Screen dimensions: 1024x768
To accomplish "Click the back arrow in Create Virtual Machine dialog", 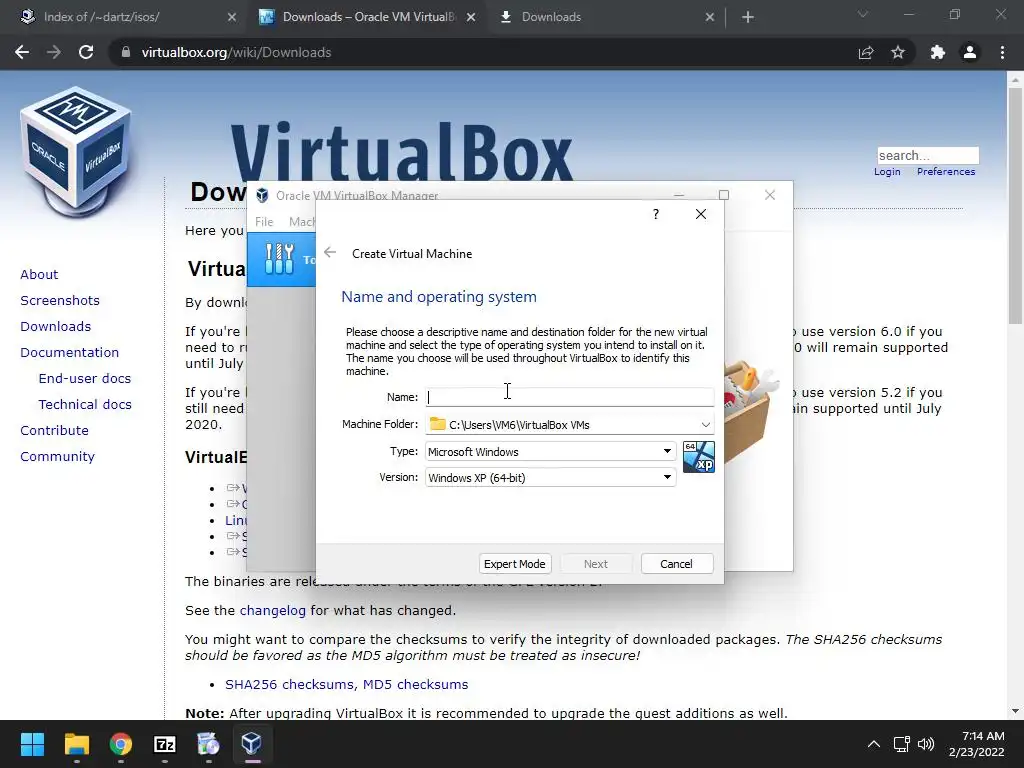I will coord(330,253).
